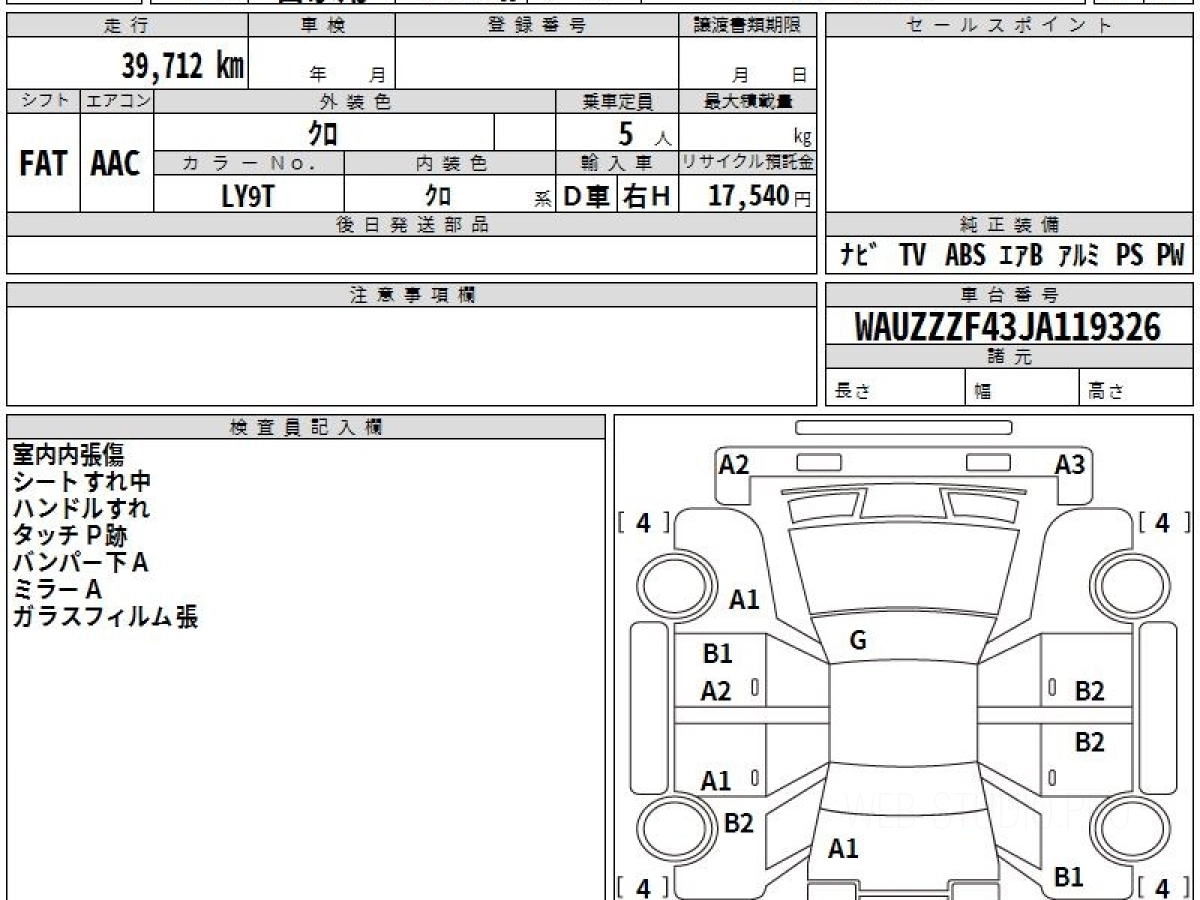Click the 内装色 header
The height and width of the screenshot is (900, 1200).
click(x=450, y=163)
